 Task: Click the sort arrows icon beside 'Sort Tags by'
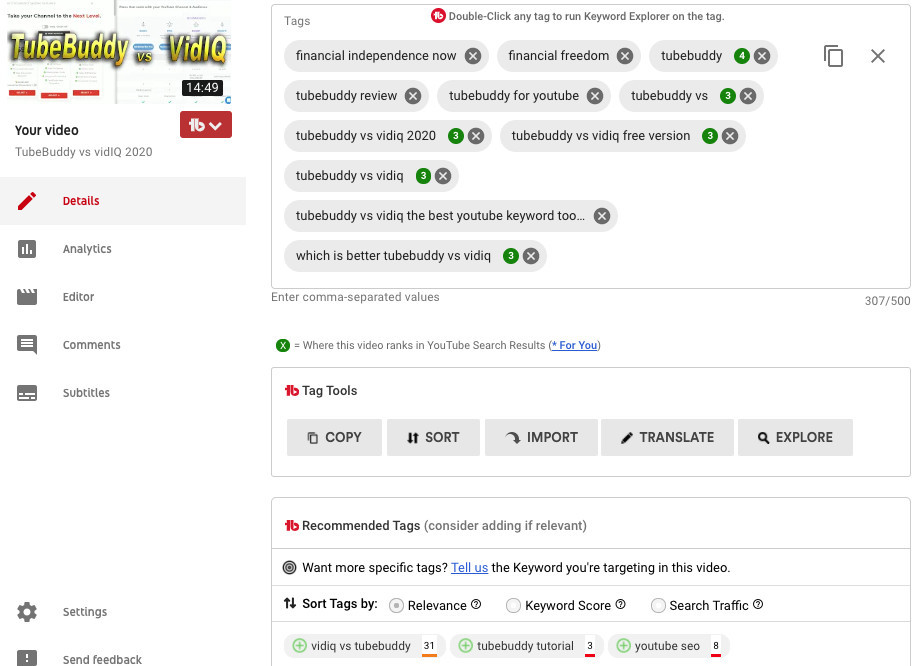point(290,604)
